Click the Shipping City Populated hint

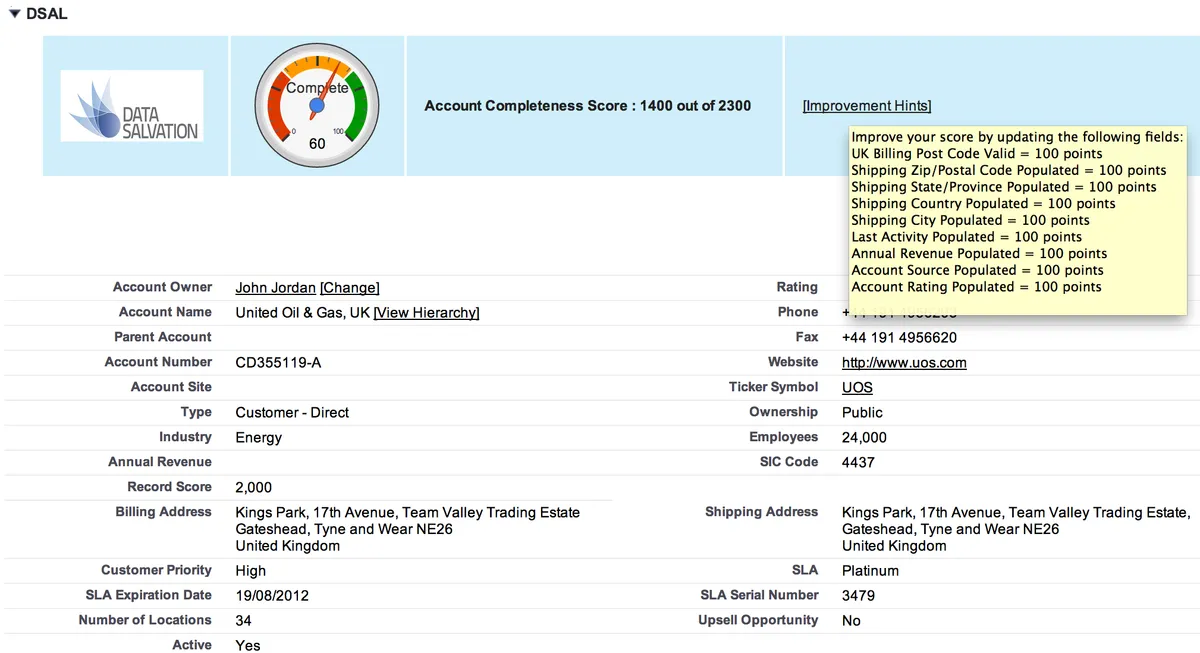(x=970, y=221)
